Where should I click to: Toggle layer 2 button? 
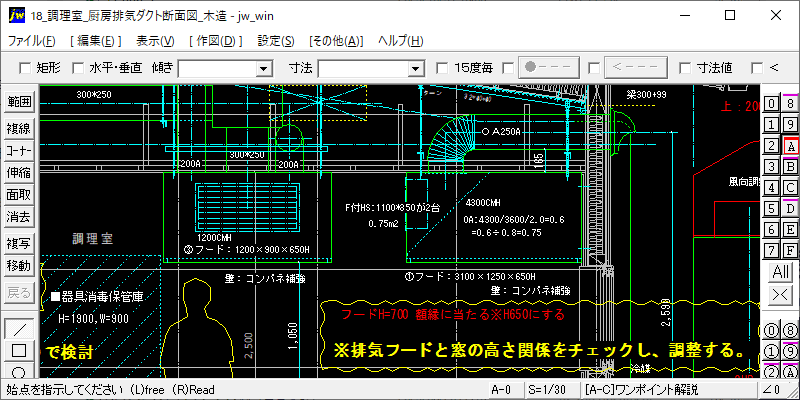point(772,146)
